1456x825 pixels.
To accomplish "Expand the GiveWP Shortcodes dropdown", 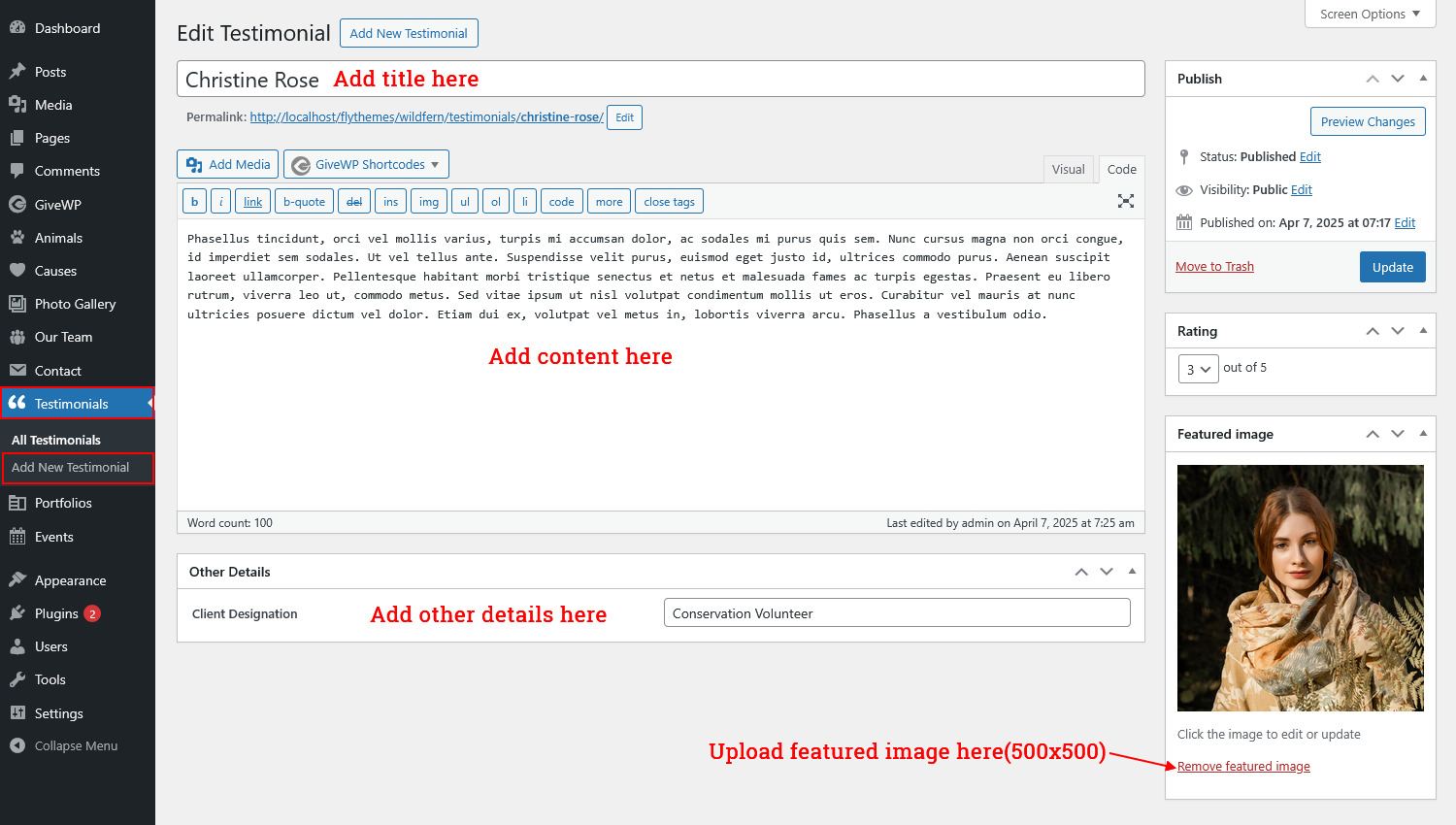I will pyautogui.click(x=366, y=165).
